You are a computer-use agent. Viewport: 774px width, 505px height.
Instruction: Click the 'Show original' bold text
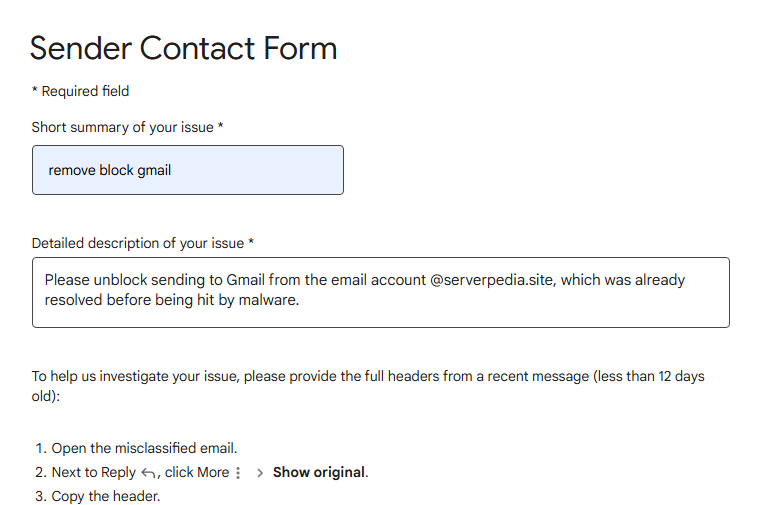click(x=319, y=472)
